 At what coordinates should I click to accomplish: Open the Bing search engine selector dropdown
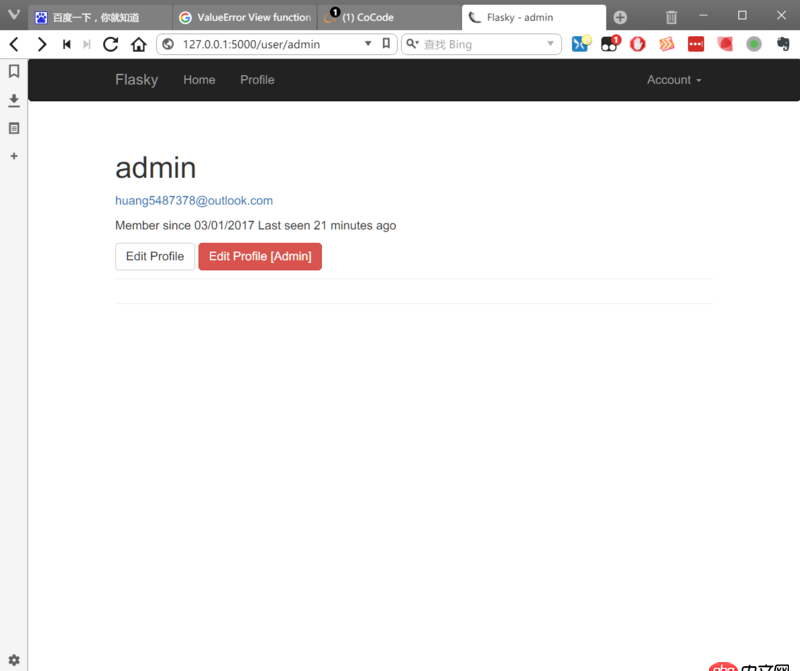point(553,44)
